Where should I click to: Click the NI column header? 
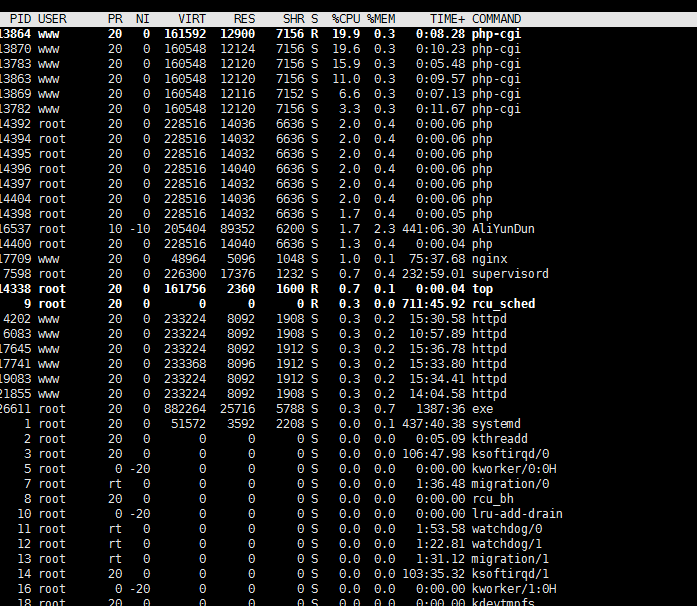pos(143,19)
